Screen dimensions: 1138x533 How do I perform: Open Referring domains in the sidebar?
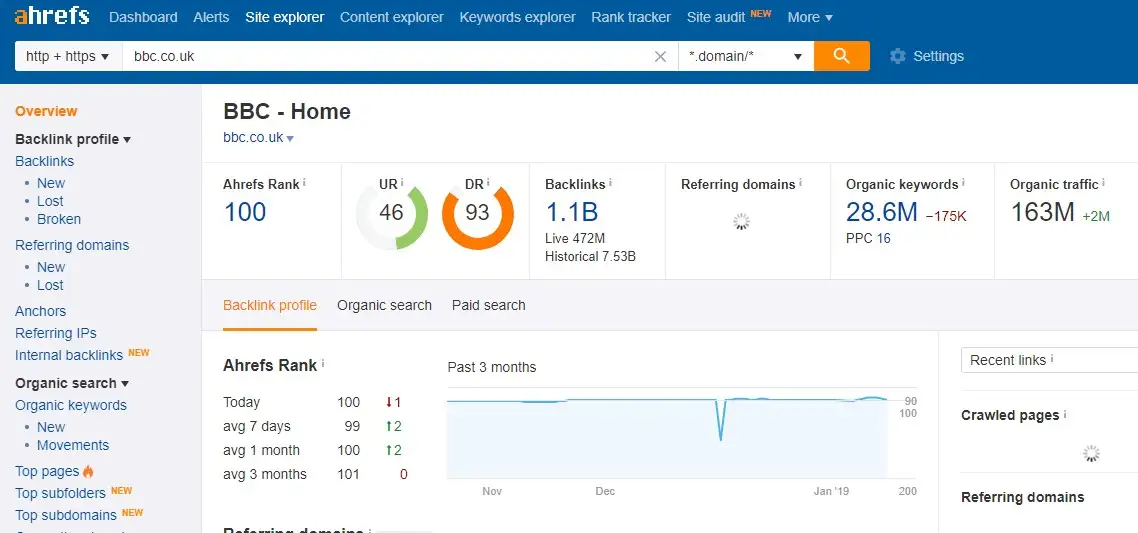point(72,245)
